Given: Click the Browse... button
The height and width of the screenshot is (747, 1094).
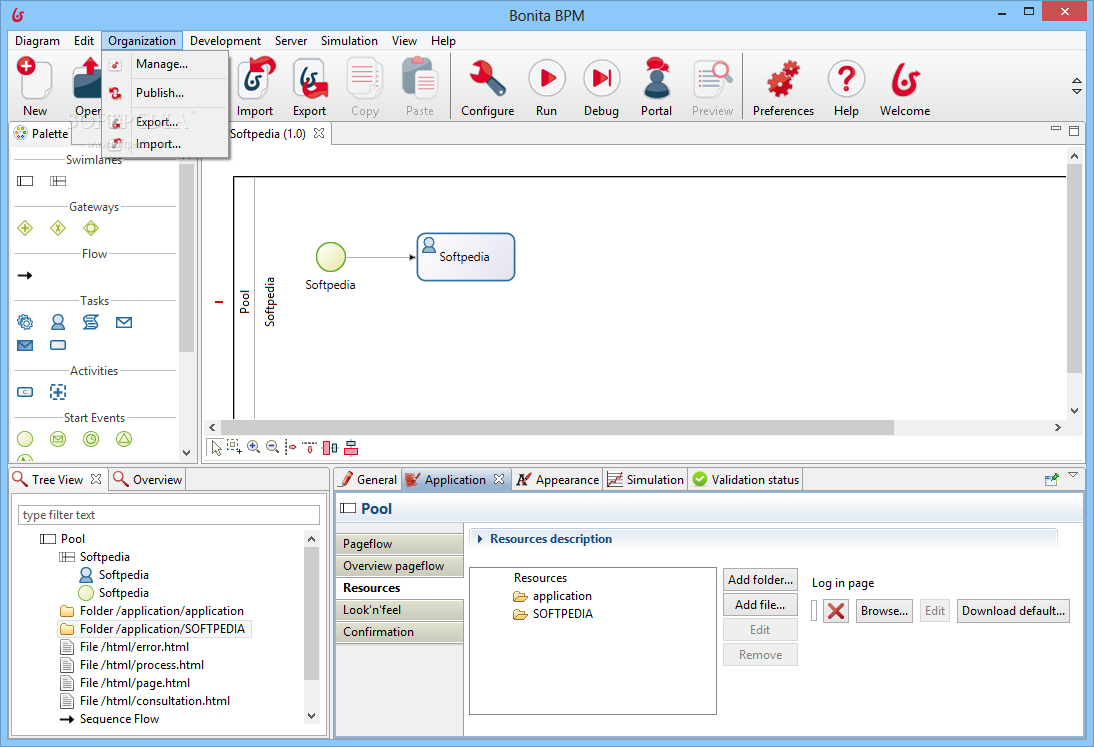Looking at the screenshot, I should (x=884, y=611).
